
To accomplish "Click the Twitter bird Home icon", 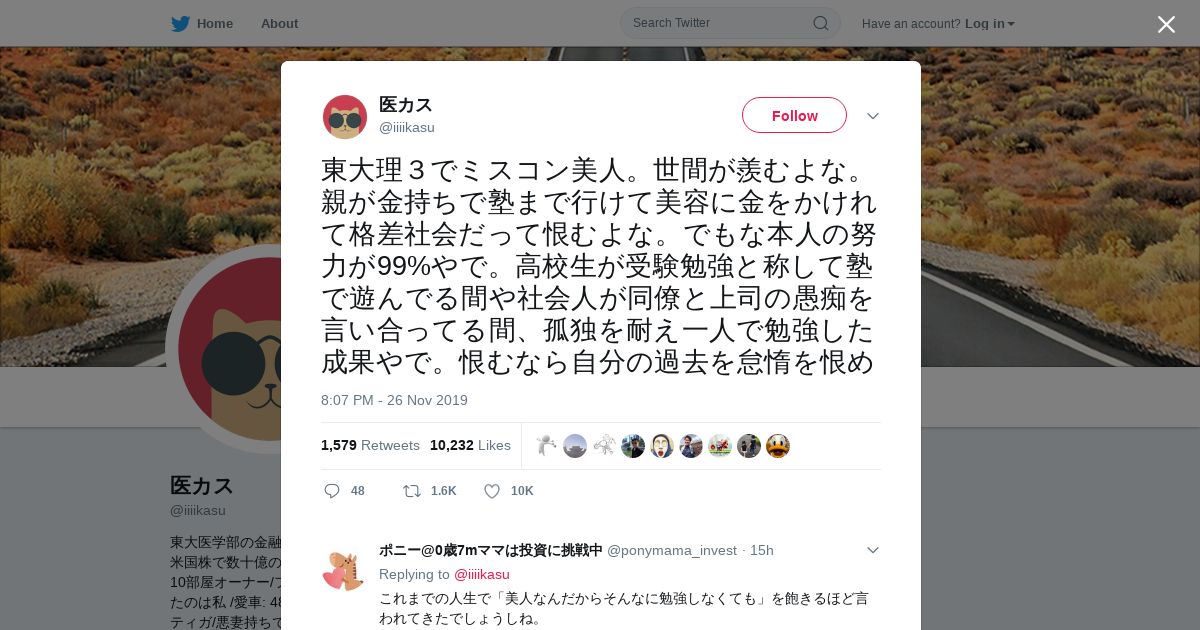I will coord(180,23).
